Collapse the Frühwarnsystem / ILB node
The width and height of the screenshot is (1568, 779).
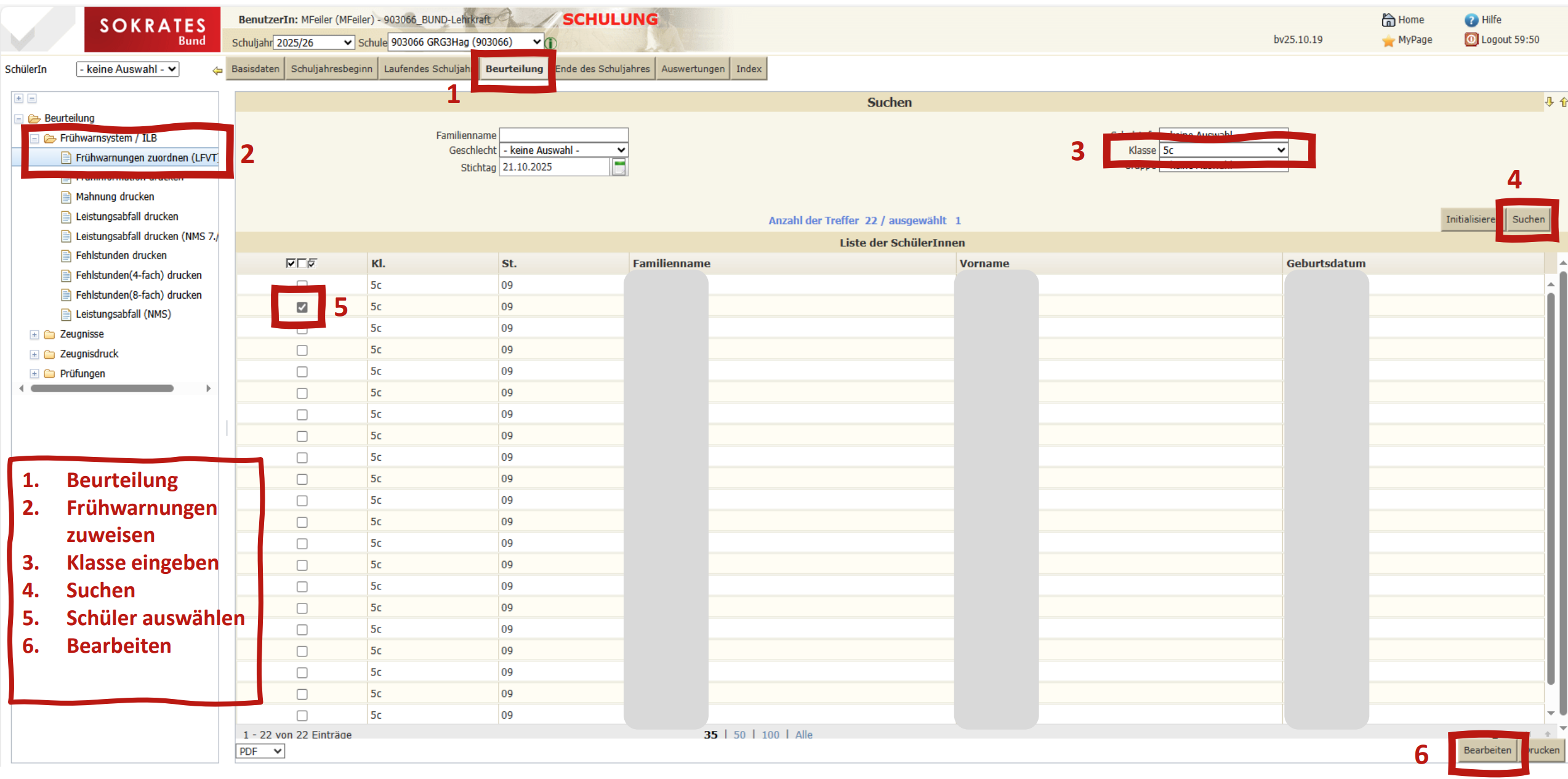pyautogui.click(x=34, y=139)
